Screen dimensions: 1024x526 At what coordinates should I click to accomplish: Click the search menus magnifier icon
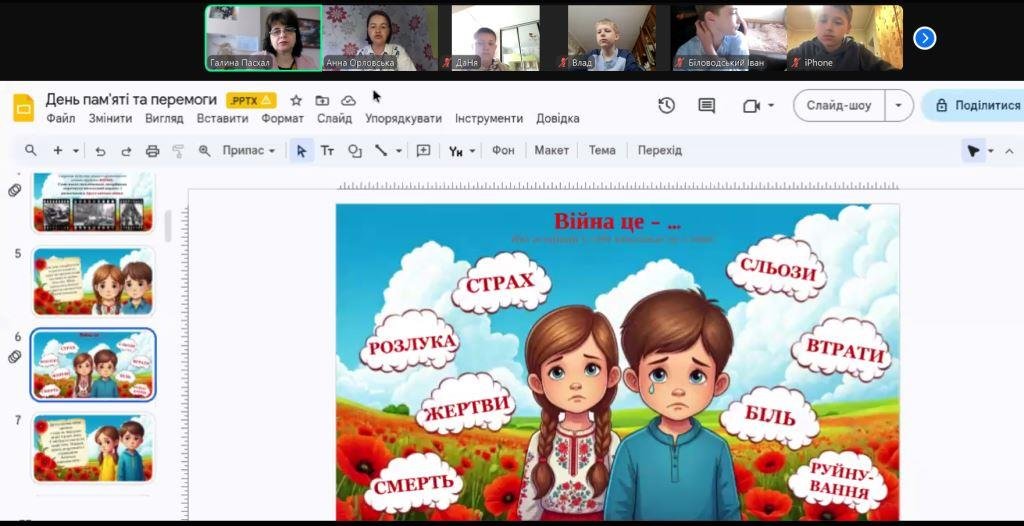[31, 150]
